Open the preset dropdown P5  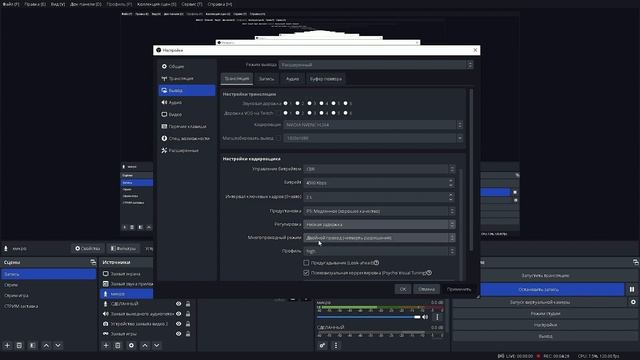379,211
